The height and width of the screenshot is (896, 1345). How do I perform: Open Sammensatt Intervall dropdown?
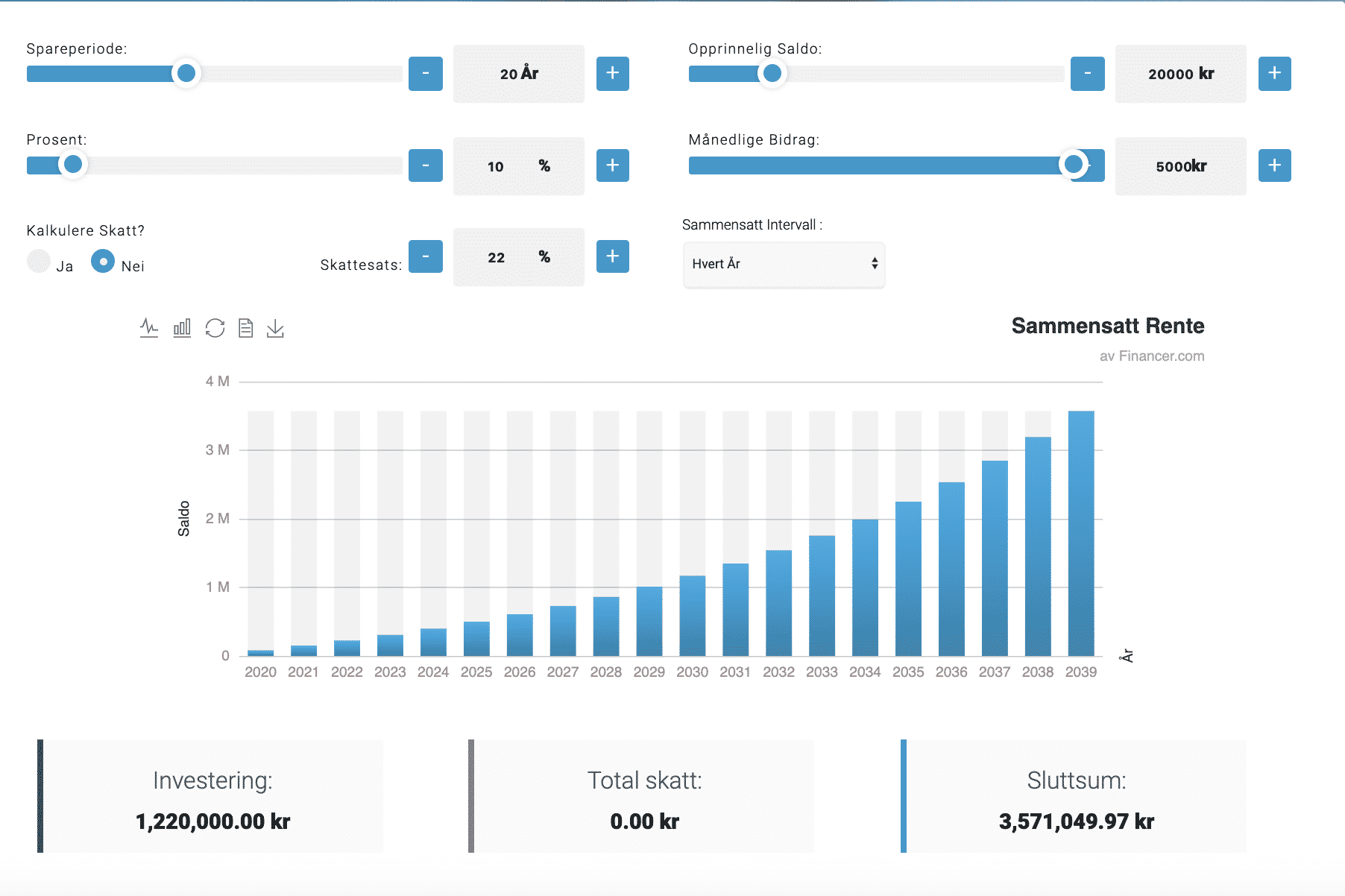784,264
